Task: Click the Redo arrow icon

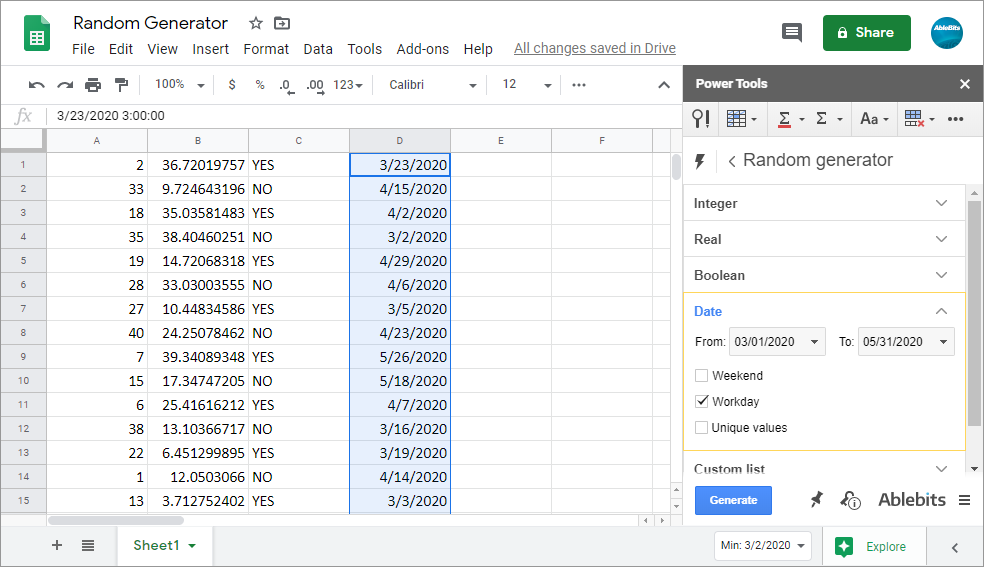Action: click(x=65, y=85)
